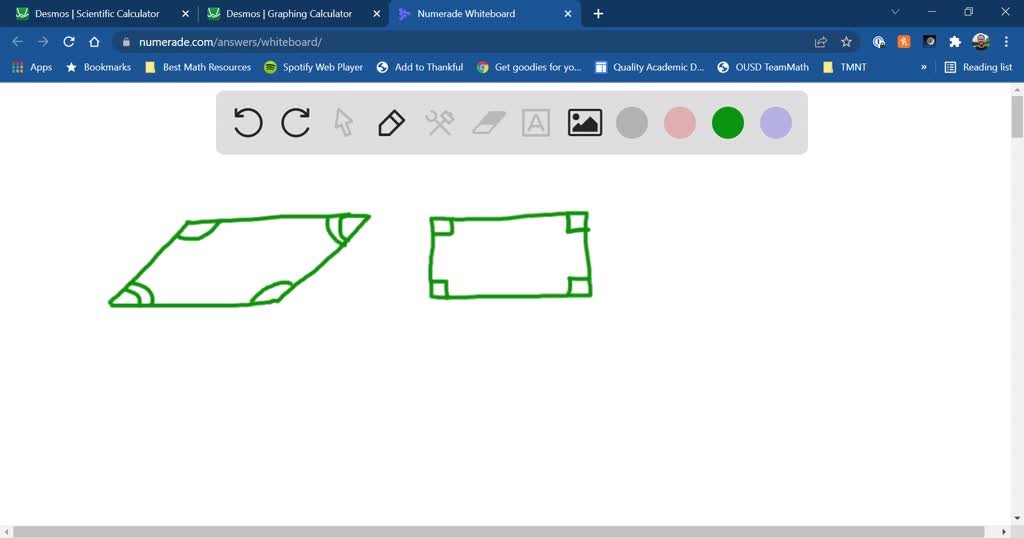Go back to previous page

point(18,42)
